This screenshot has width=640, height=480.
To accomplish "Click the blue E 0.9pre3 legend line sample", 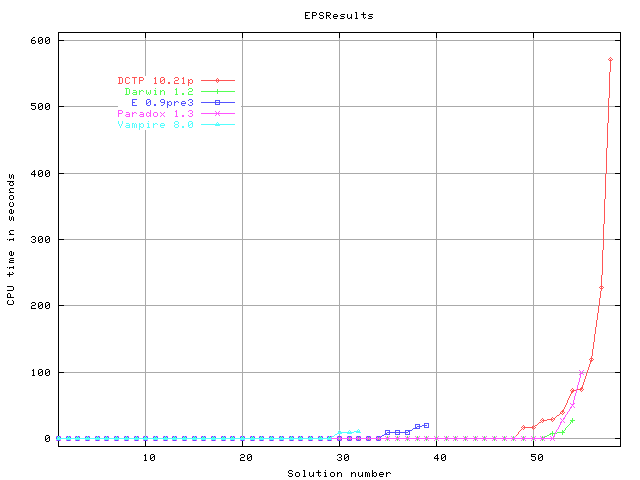I will click(218, 103).
